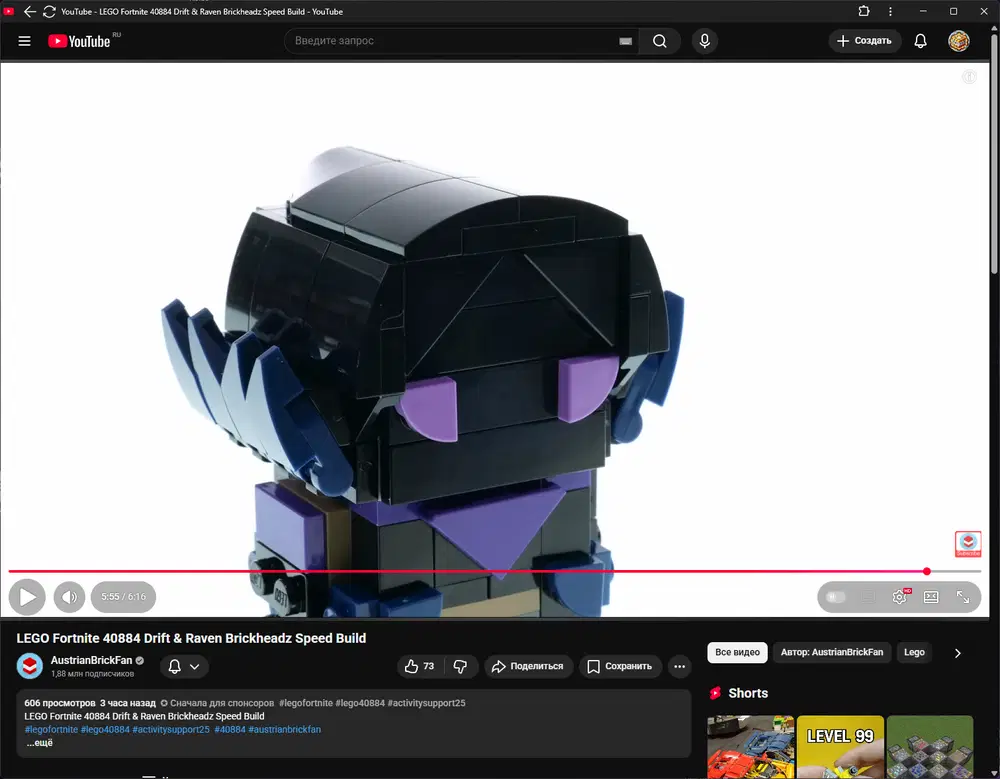Play the video

coord(27,597)
